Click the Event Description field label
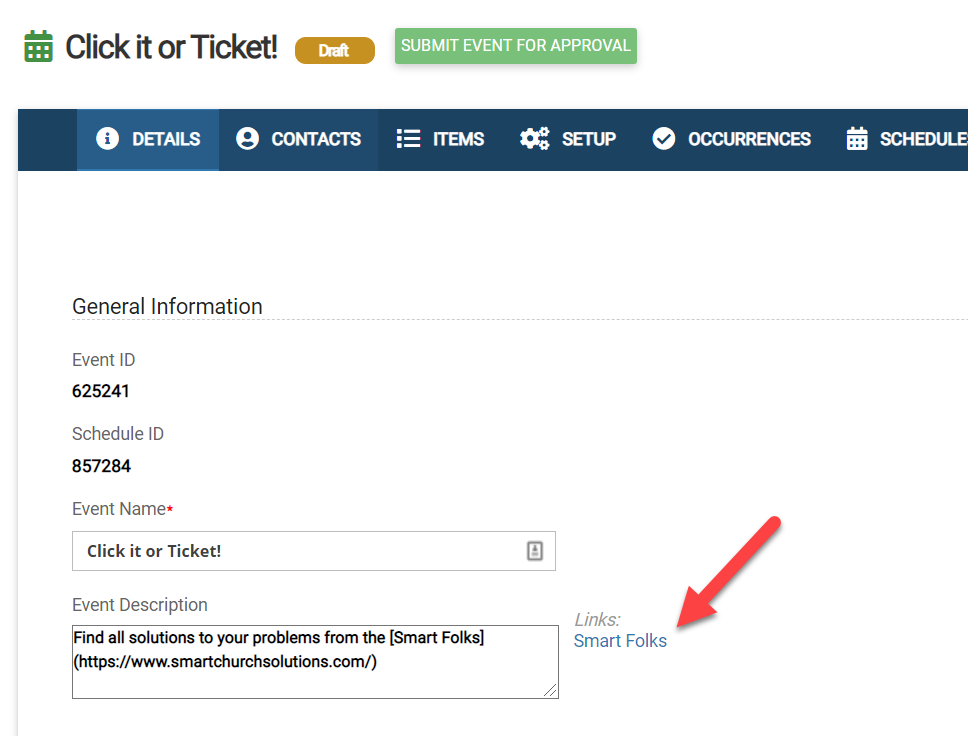 140,605
